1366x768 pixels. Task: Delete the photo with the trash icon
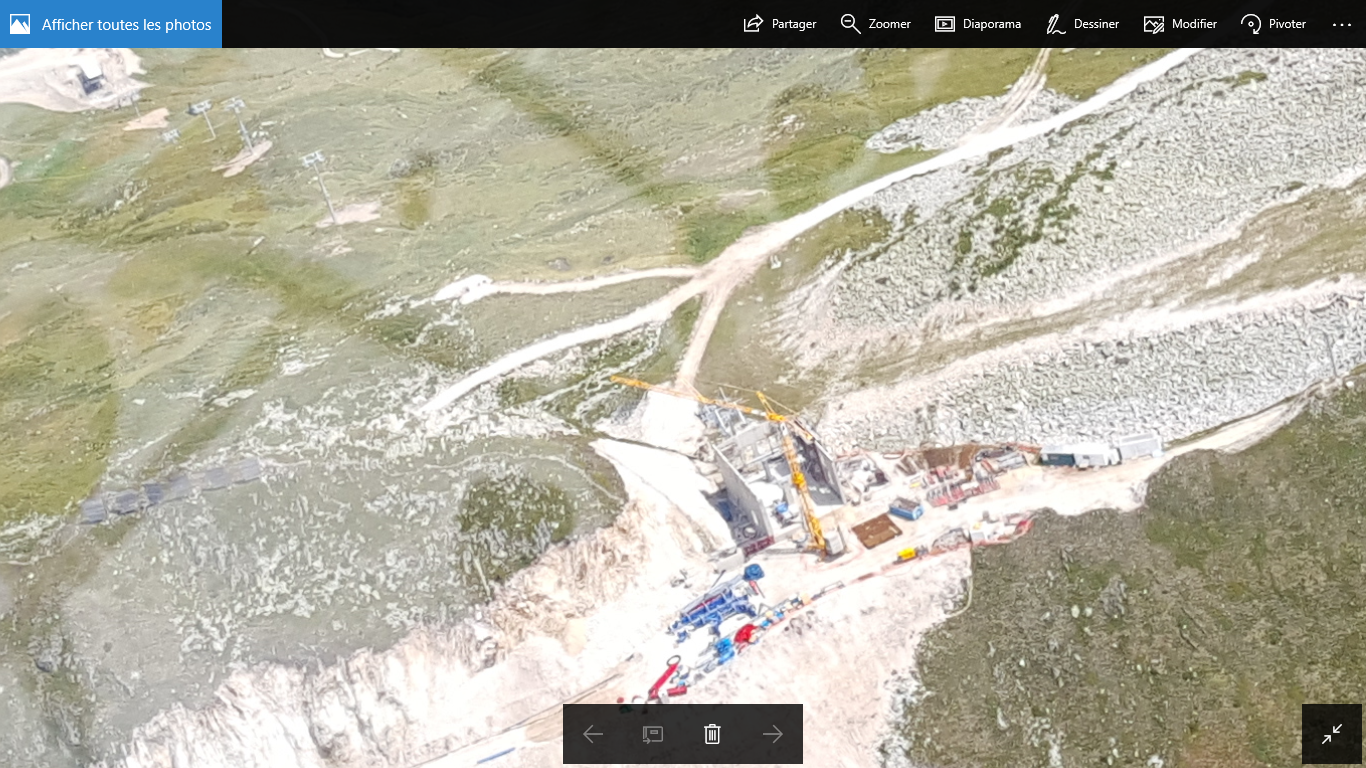coord(712,734)
